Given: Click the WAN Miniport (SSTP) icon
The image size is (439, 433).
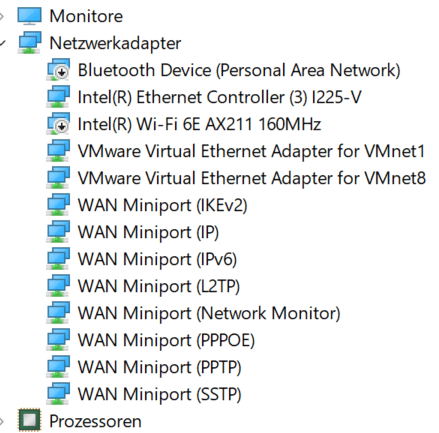Looking at the screenshot, I should pos(58,394).
